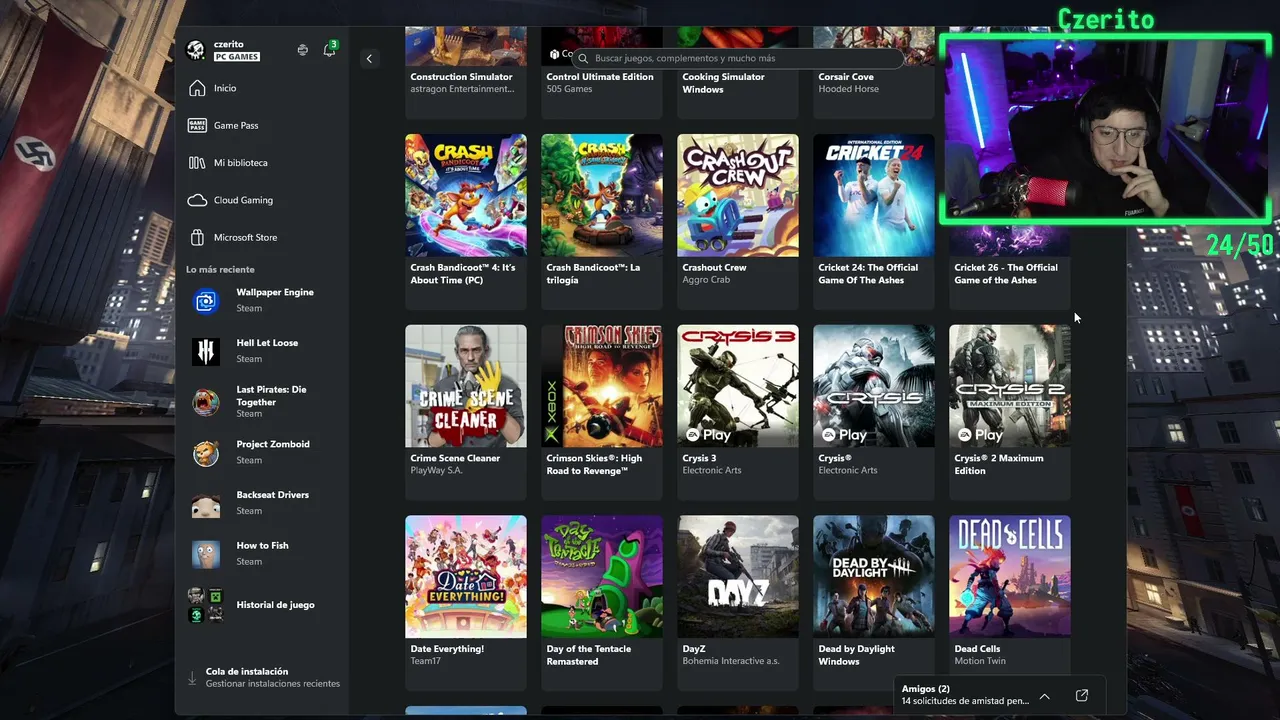The width and height of the screenshot is (1280, 720).
Task: Select Day of the Tentacle Remastered
Action: click(x=602, y=577)
